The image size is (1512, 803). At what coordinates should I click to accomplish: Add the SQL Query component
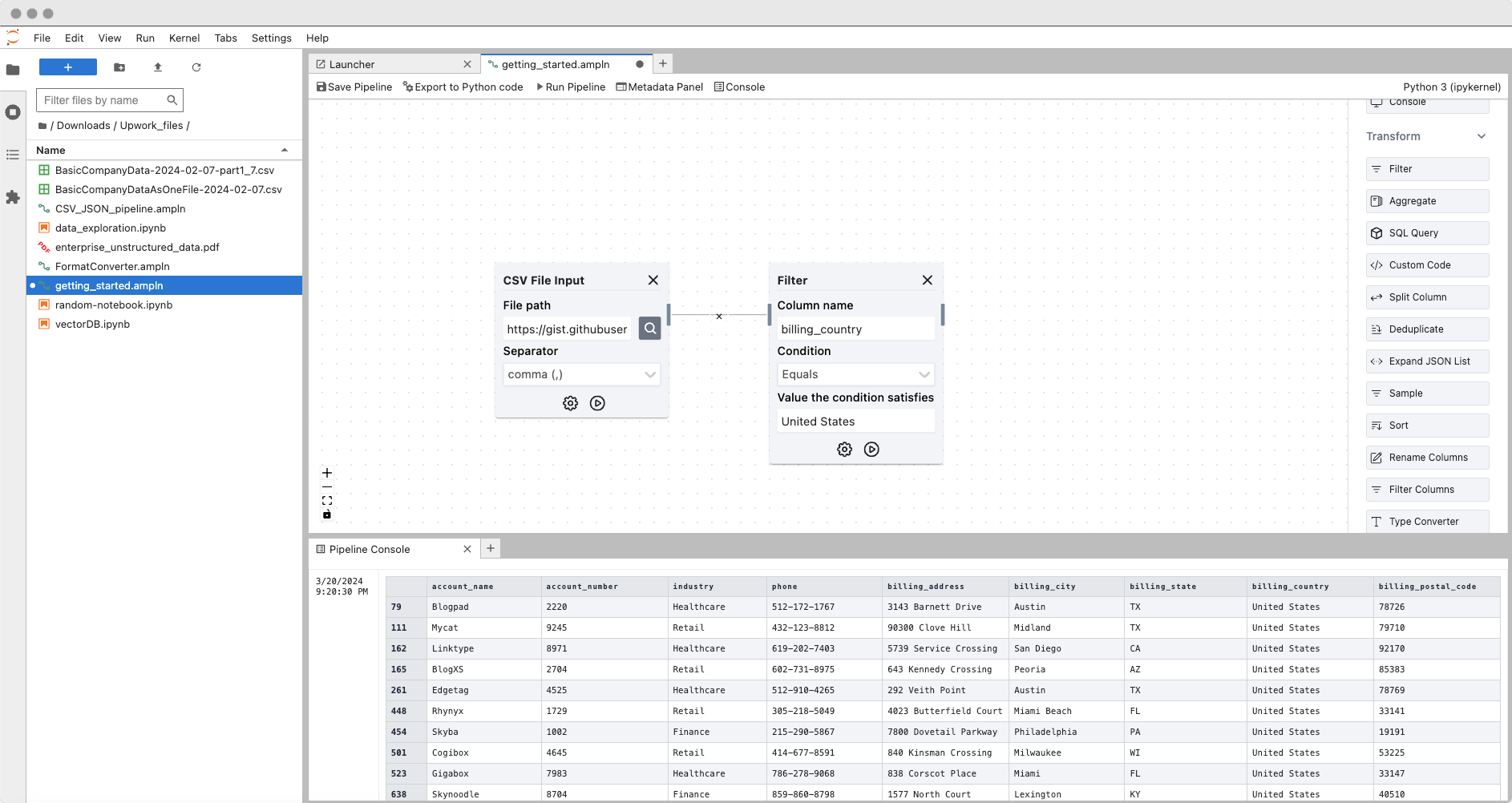tap(1427, 233)
